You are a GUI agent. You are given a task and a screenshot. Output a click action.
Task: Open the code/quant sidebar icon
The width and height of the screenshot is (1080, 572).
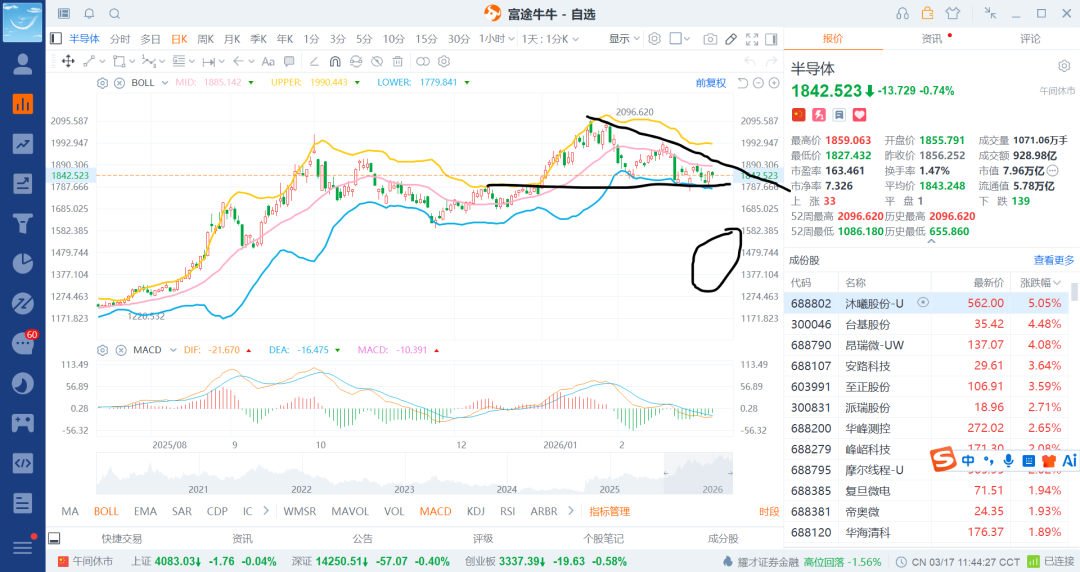[22, 462]
